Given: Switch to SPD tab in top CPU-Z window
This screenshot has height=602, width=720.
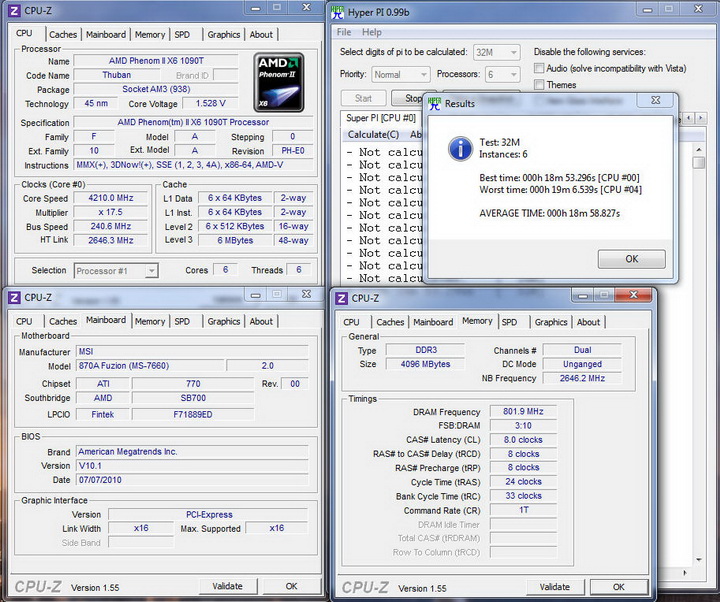Looking at the screenshot, I should [x=182, y=34].
